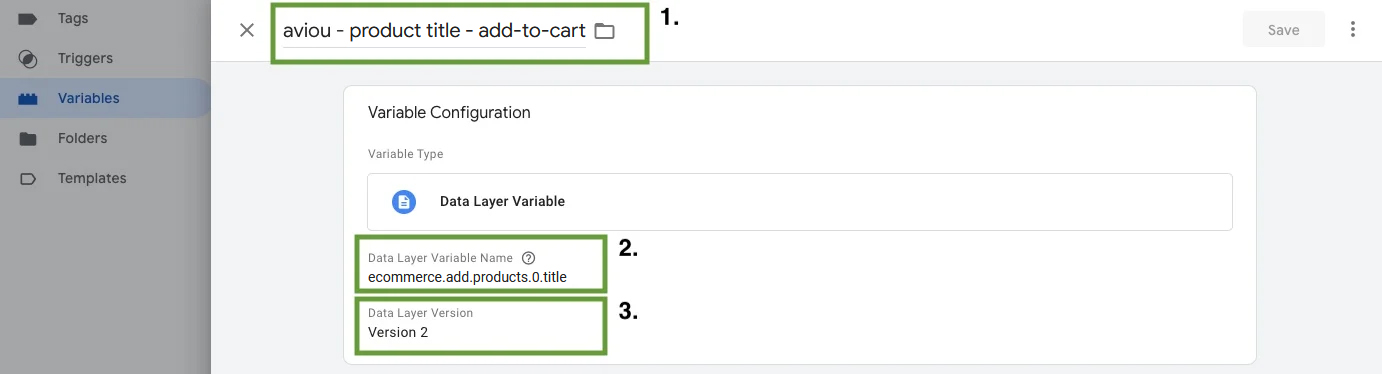Close the variable editor panel
Screen dimensions: 1382x374
point(247,30)
